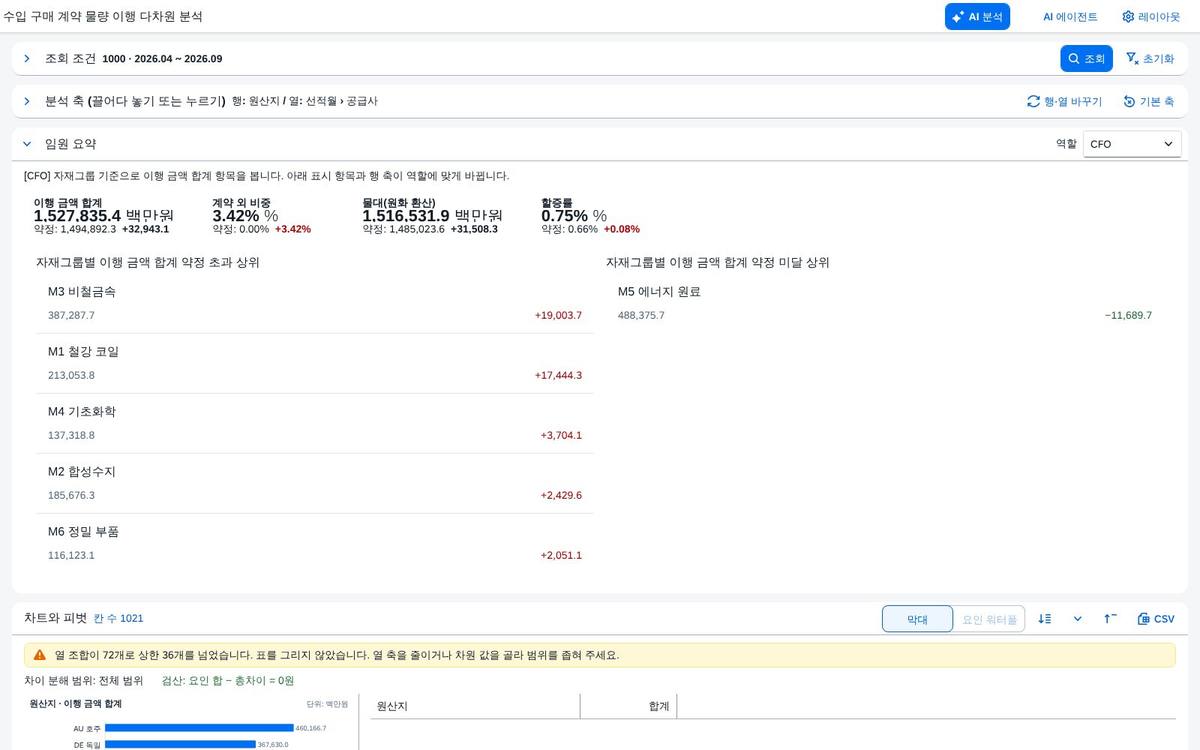Restore default axes with 기본 축
Viewport: 1200px width, 750px height.
(x=1148, y=101)
